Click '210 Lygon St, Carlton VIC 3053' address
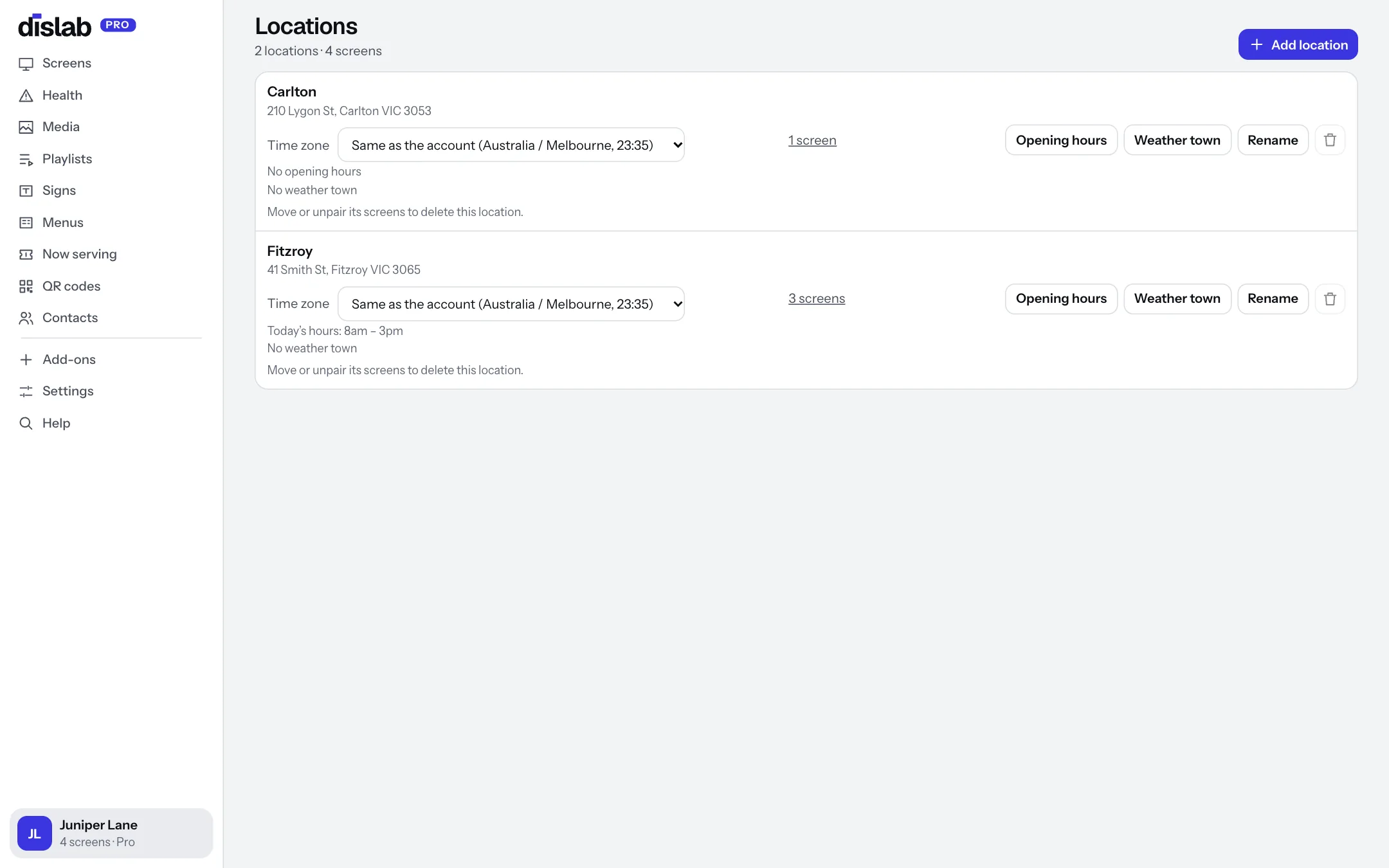This screenshot has width=1389, height=868. [349, 111]
